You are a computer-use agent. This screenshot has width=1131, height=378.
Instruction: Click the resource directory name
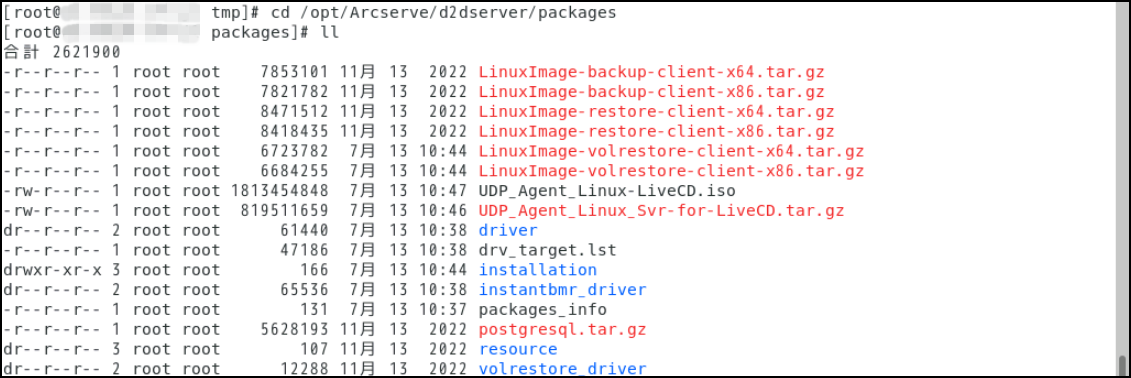tap(518, 349)
